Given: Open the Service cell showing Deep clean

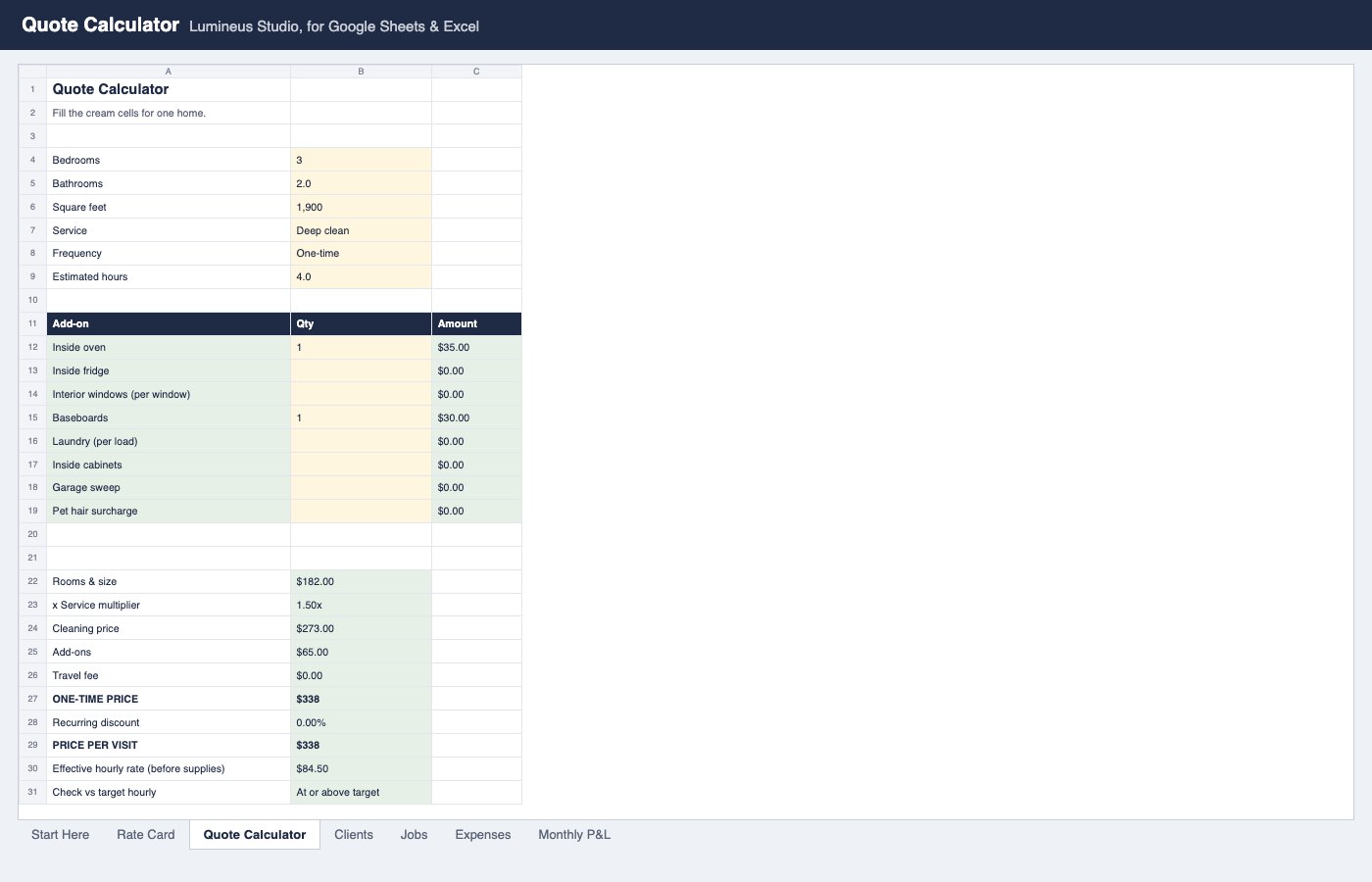Looking at the screenshot, I should click(x=361, y=230).
